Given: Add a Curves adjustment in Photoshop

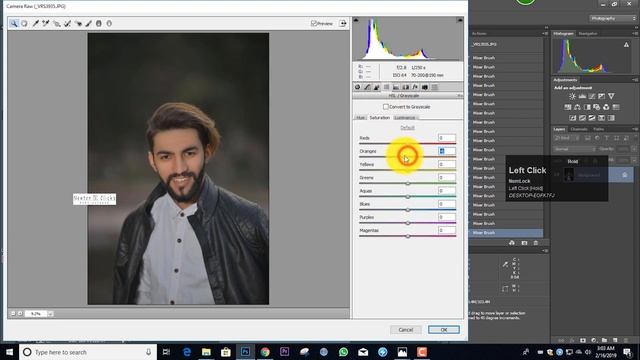Looking at the screenshot, I should click(592, 96).
